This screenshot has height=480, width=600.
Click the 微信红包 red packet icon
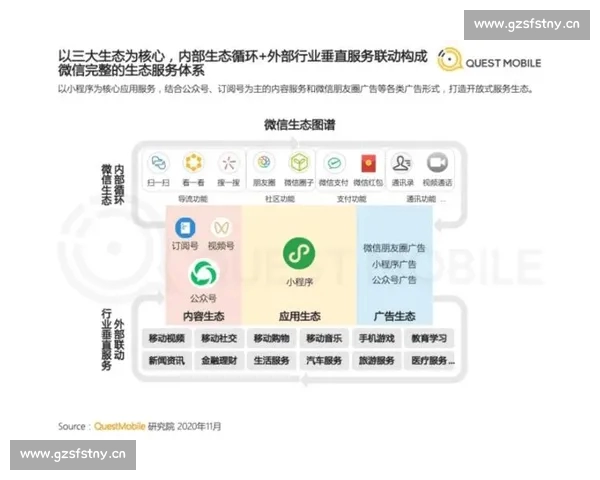368,163
